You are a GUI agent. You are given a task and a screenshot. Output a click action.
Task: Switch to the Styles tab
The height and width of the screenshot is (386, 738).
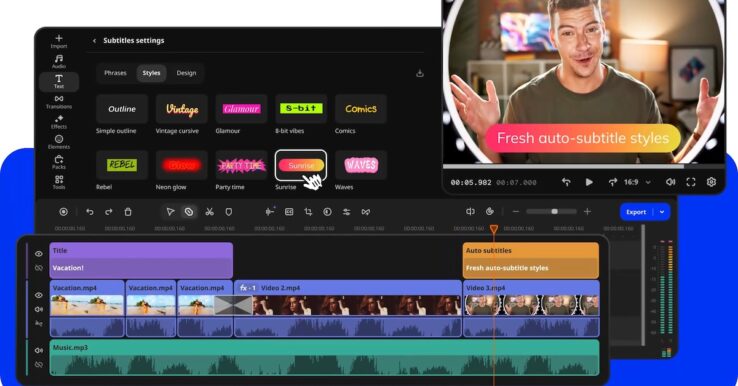[152, 73]
